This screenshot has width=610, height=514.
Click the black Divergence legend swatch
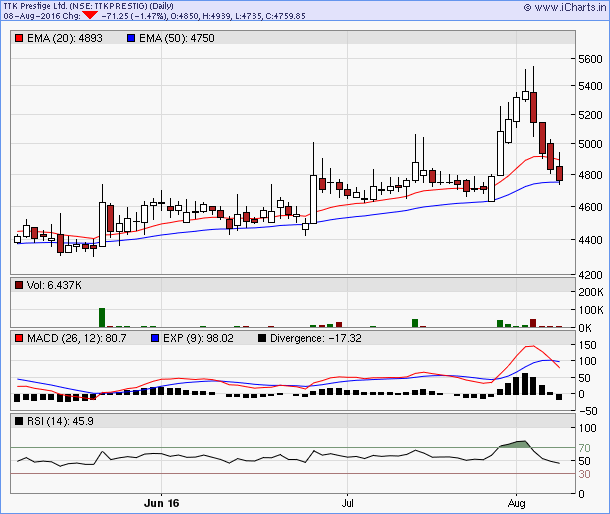(x=262, y=338)
